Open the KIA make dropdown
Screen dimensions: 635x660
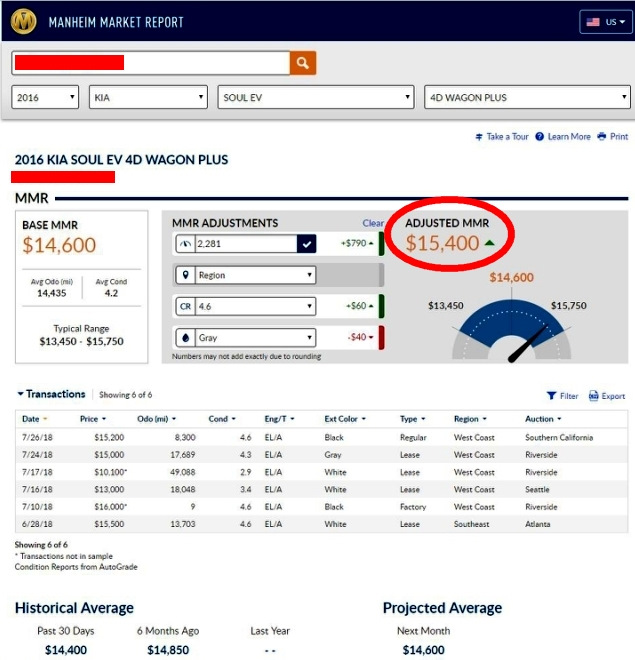[x=148, y=97]
